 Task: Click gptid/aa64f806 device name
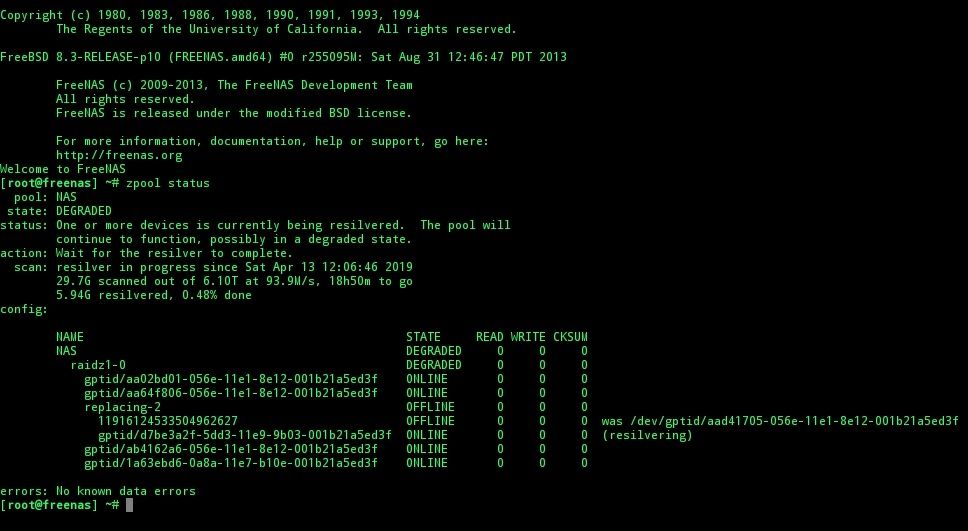pos(231,393)
